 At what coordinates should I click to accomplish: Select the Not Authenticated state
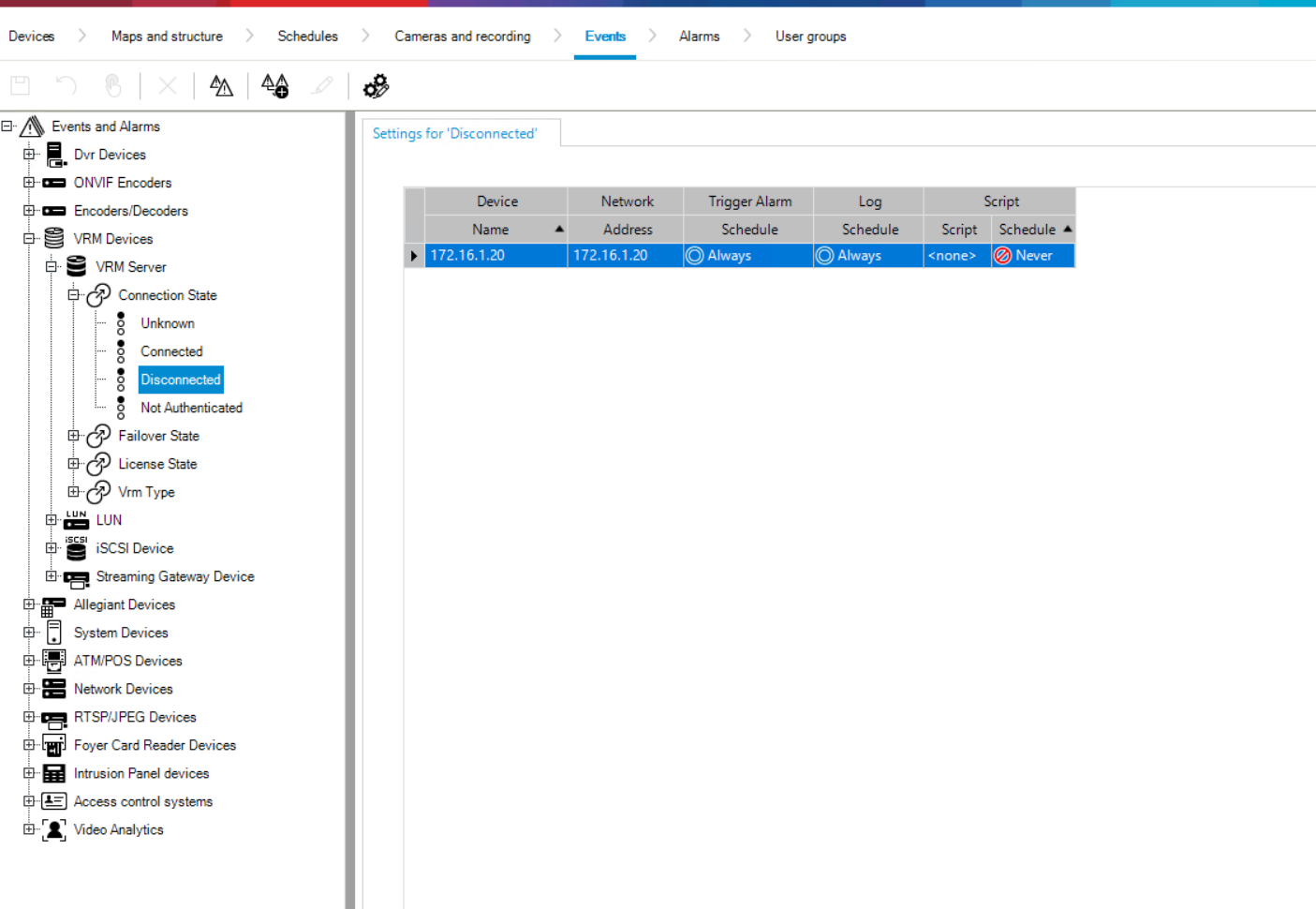coord(191,408)
